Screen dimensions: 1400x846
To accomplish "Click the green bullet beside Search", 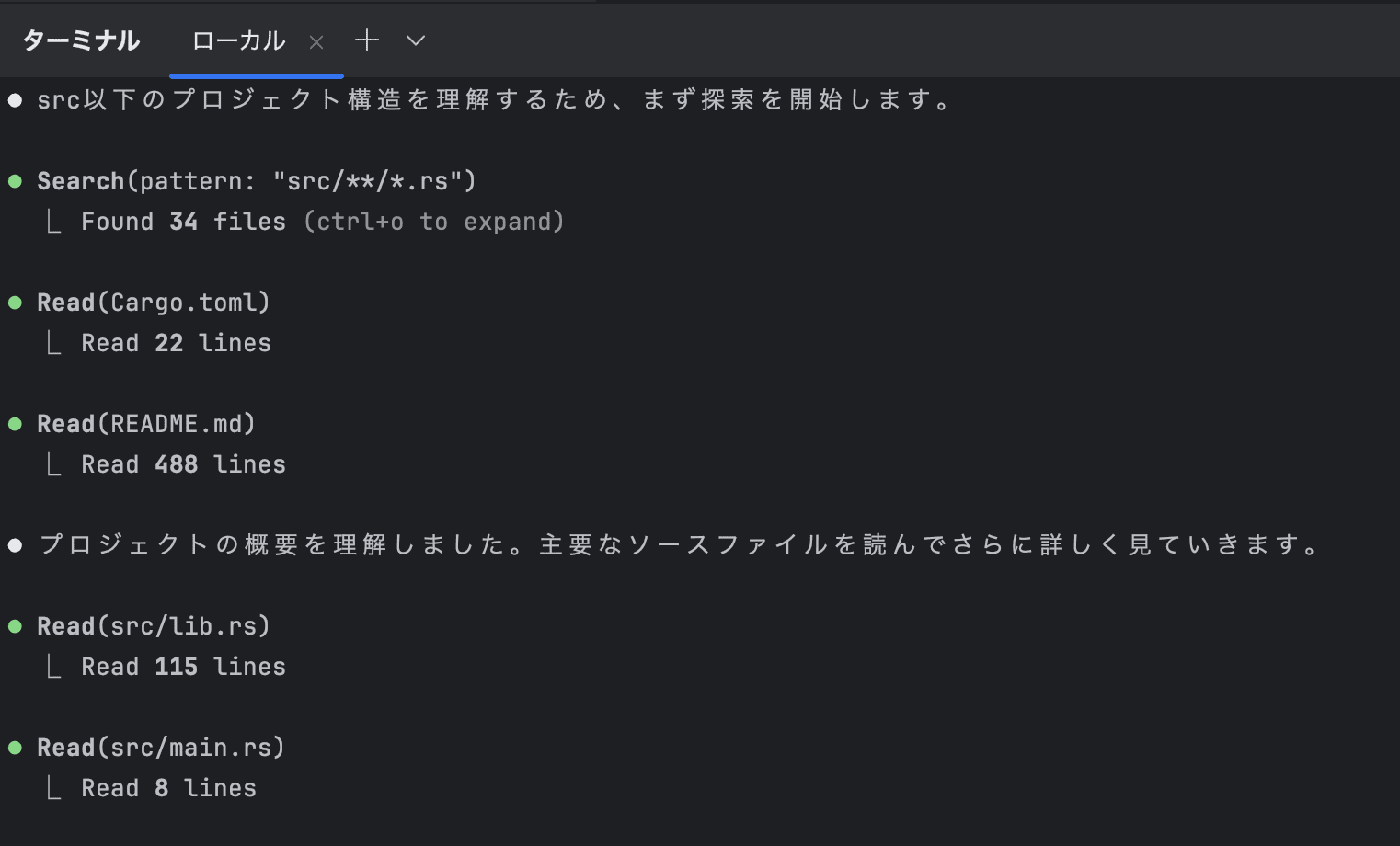I will [x=16, y=181].
